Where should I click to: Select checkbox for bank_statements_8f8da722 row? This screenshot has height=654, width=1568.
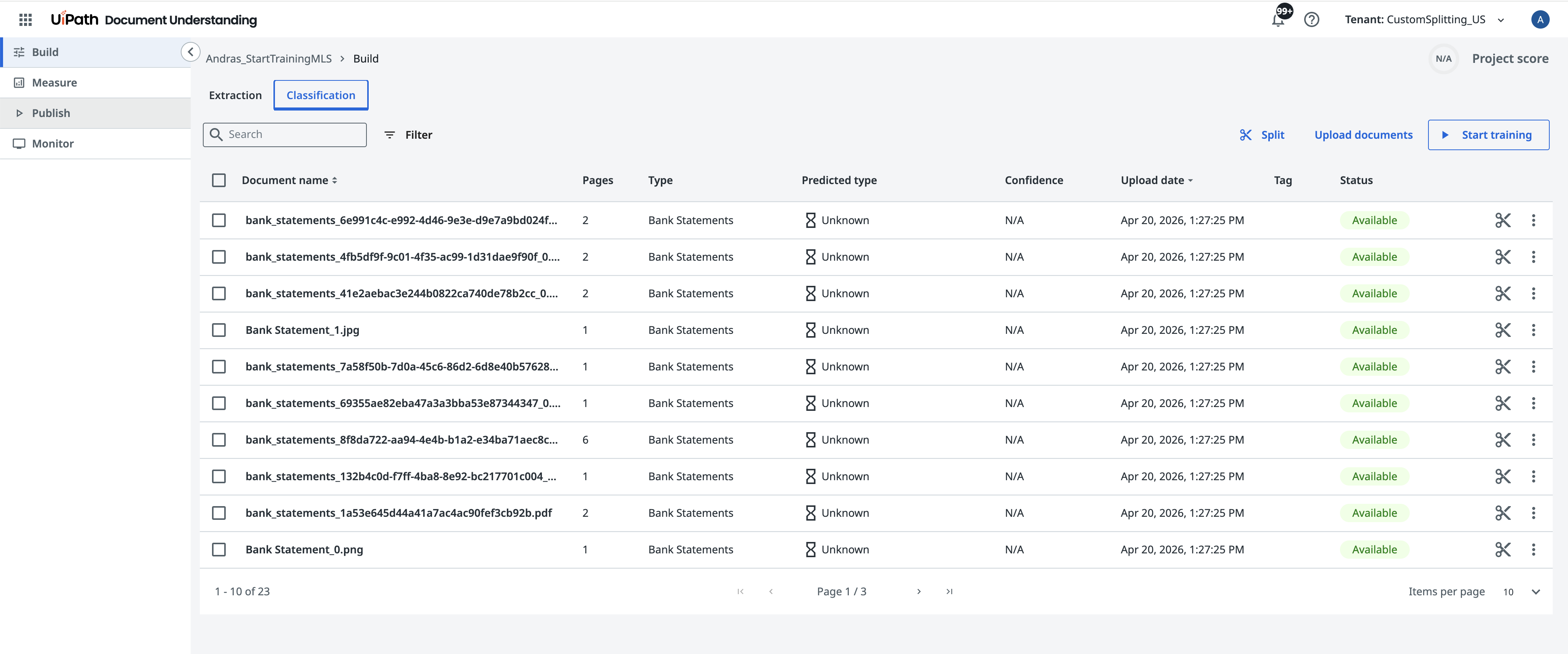(218, 439)
